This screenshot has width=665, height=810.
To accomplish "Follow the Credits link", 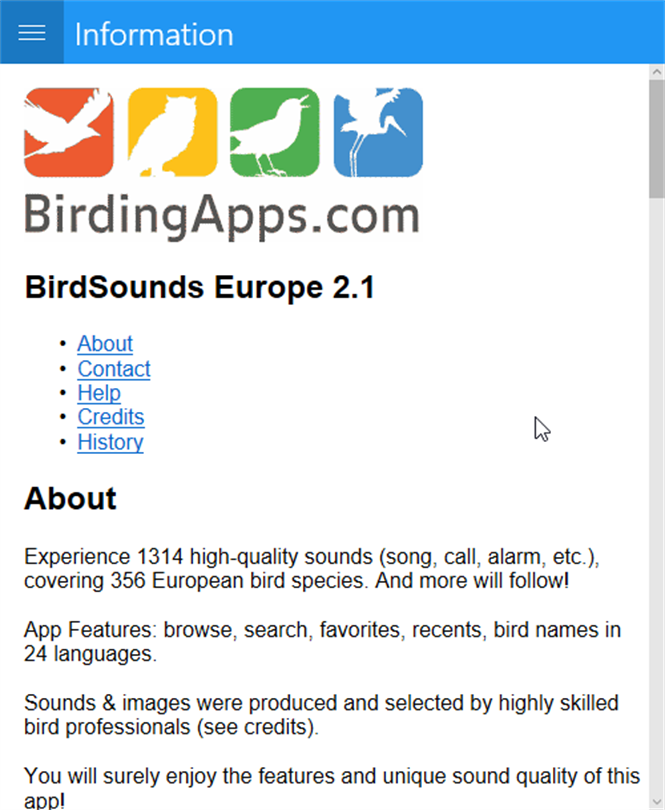I will [111, 417].
